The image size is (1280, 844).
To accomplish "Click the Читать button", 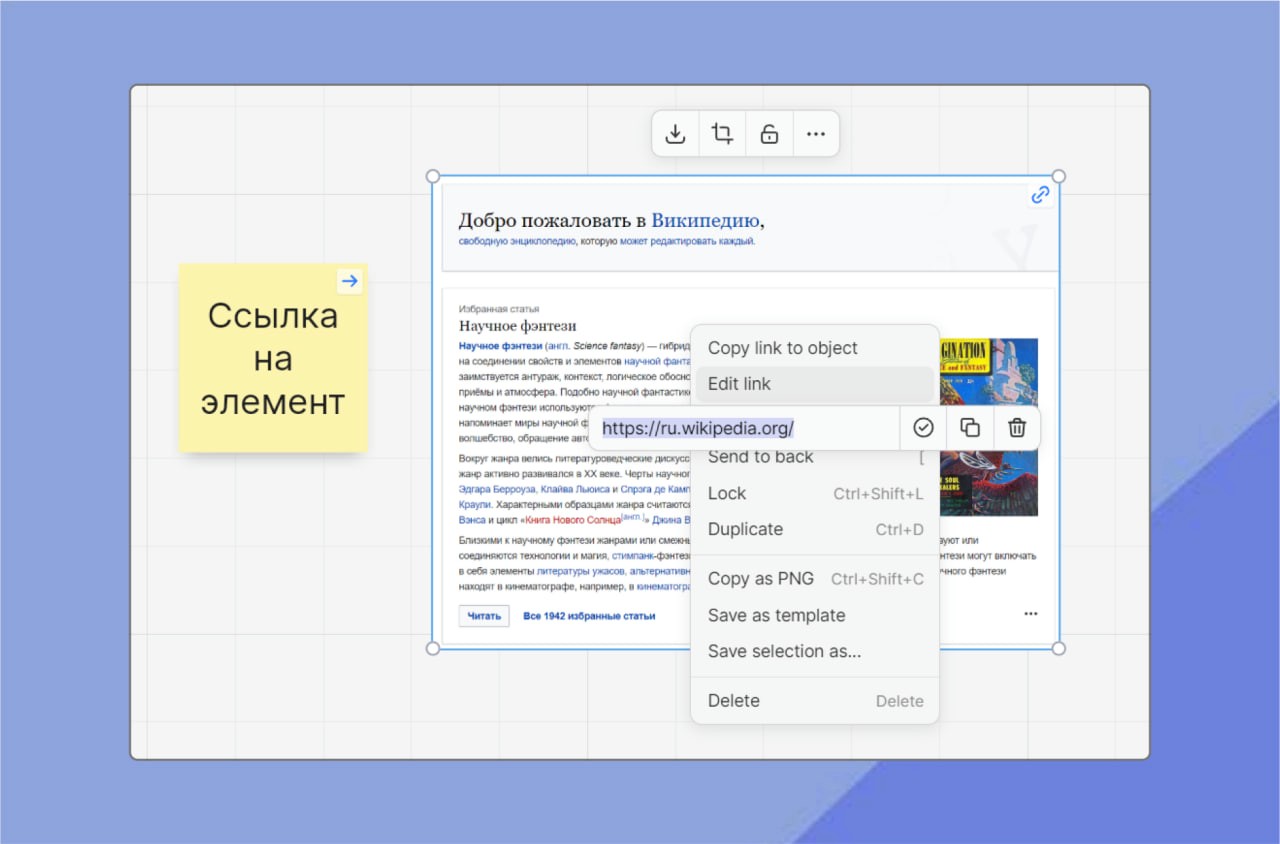I will (x=484, y=616).
